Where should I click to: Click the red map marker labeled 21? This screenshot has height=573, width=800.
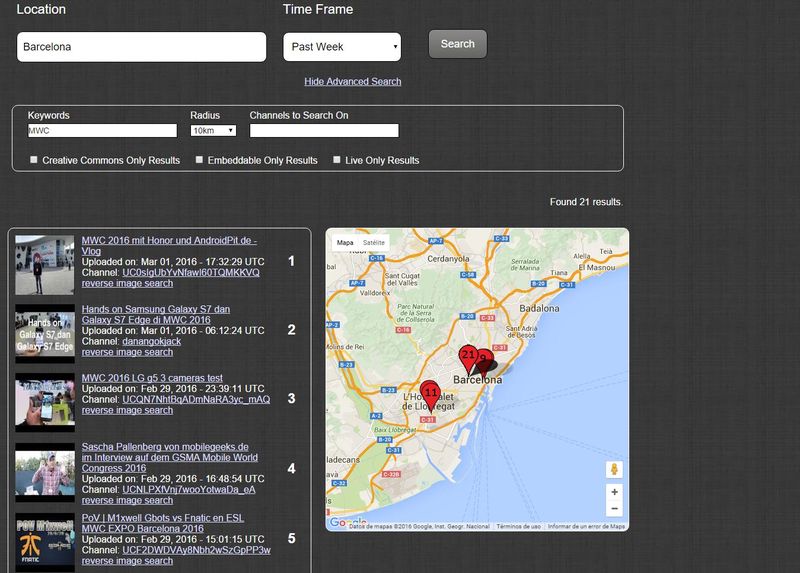click(x=468, y=357)
